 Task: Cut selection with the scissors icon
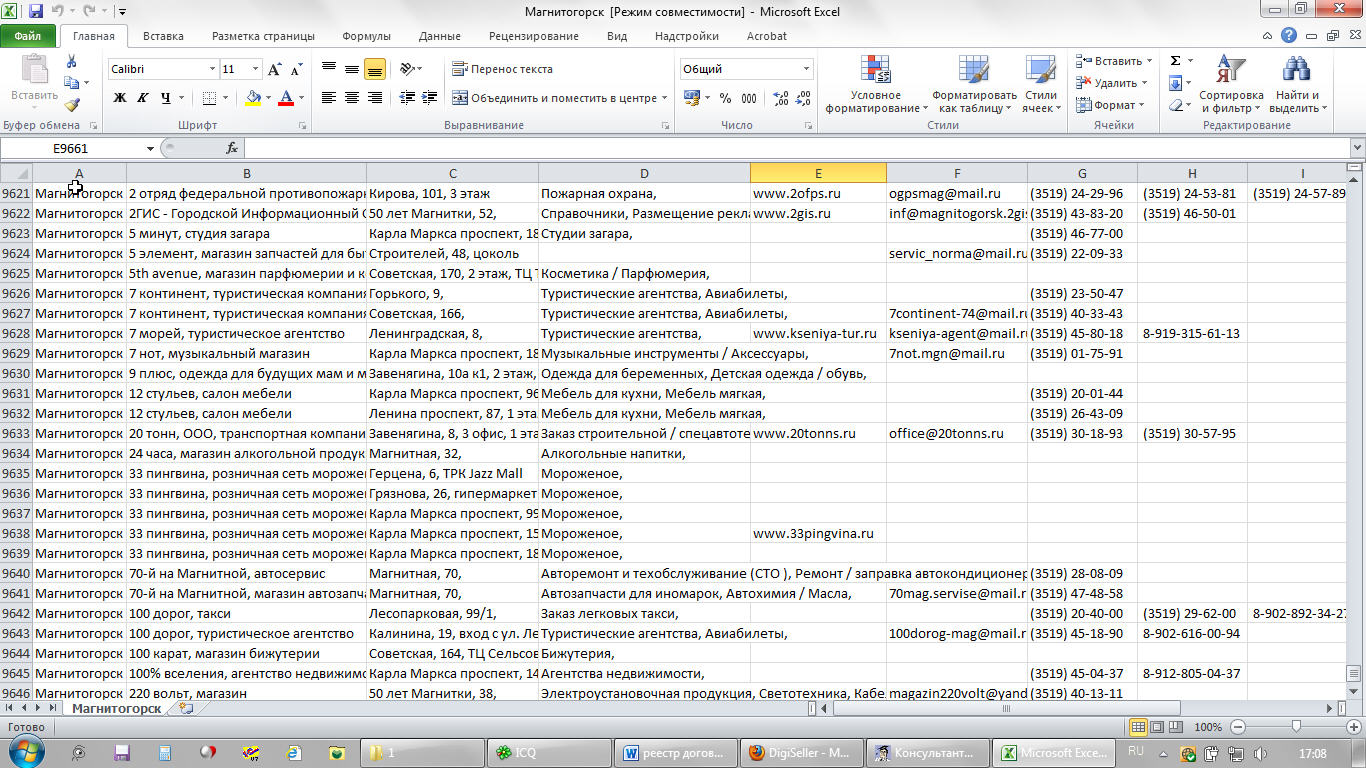pos(71,63)
